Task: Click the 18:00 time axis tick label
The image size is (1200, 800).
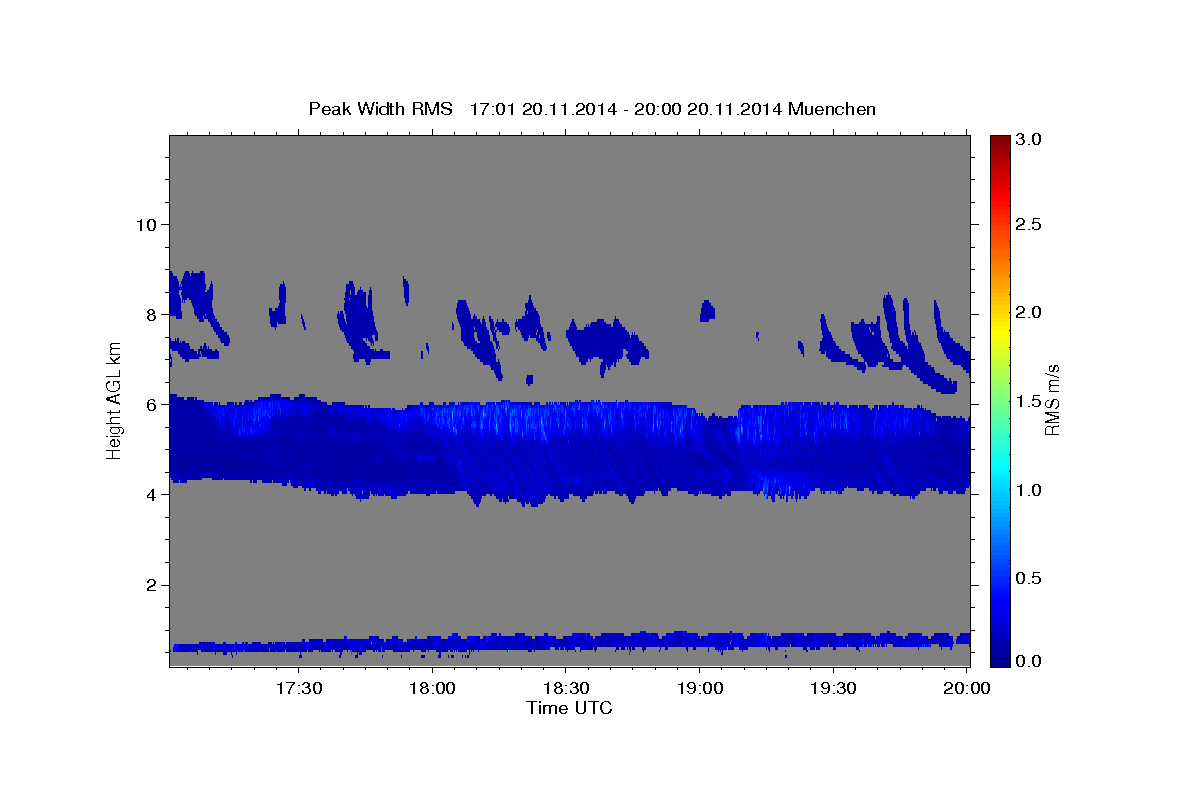Action: click(434, 689)
